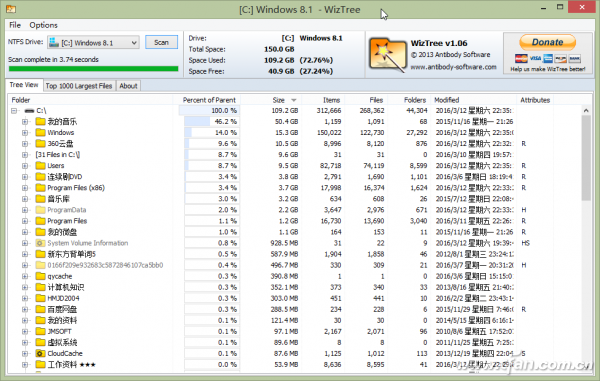Open the About tab
This screenshot has height=381, width=600.
click(x=128, y=86)
